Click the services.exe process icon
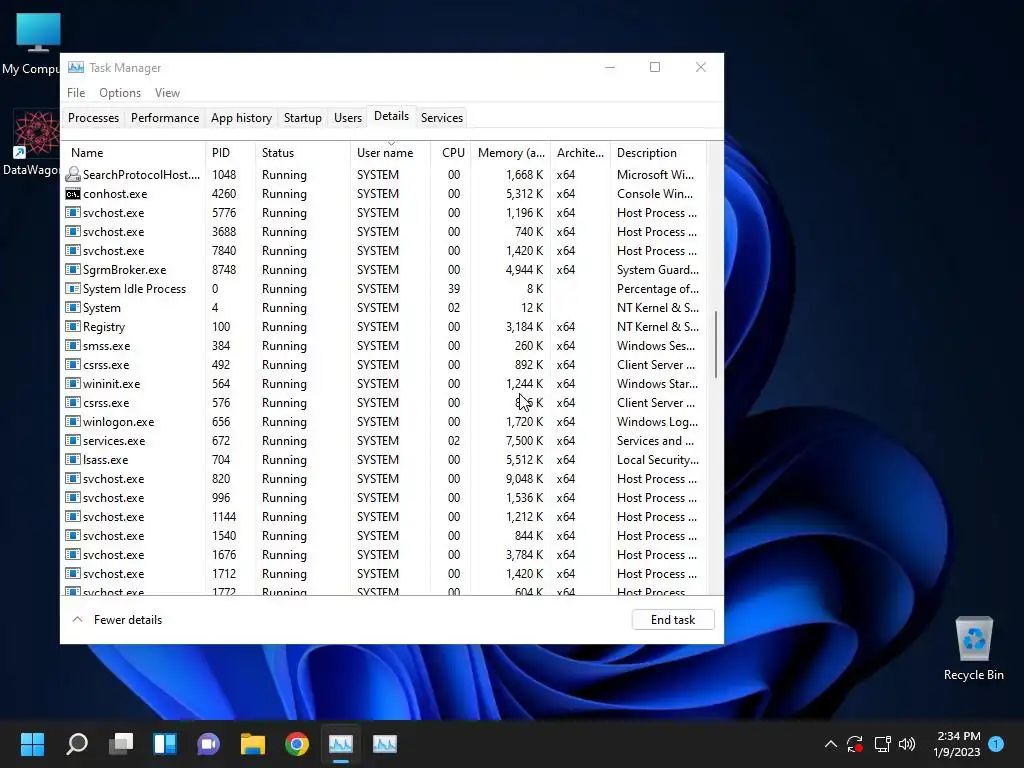The height and width of the screenshot is (768, 1024). [x=73, y=440]
